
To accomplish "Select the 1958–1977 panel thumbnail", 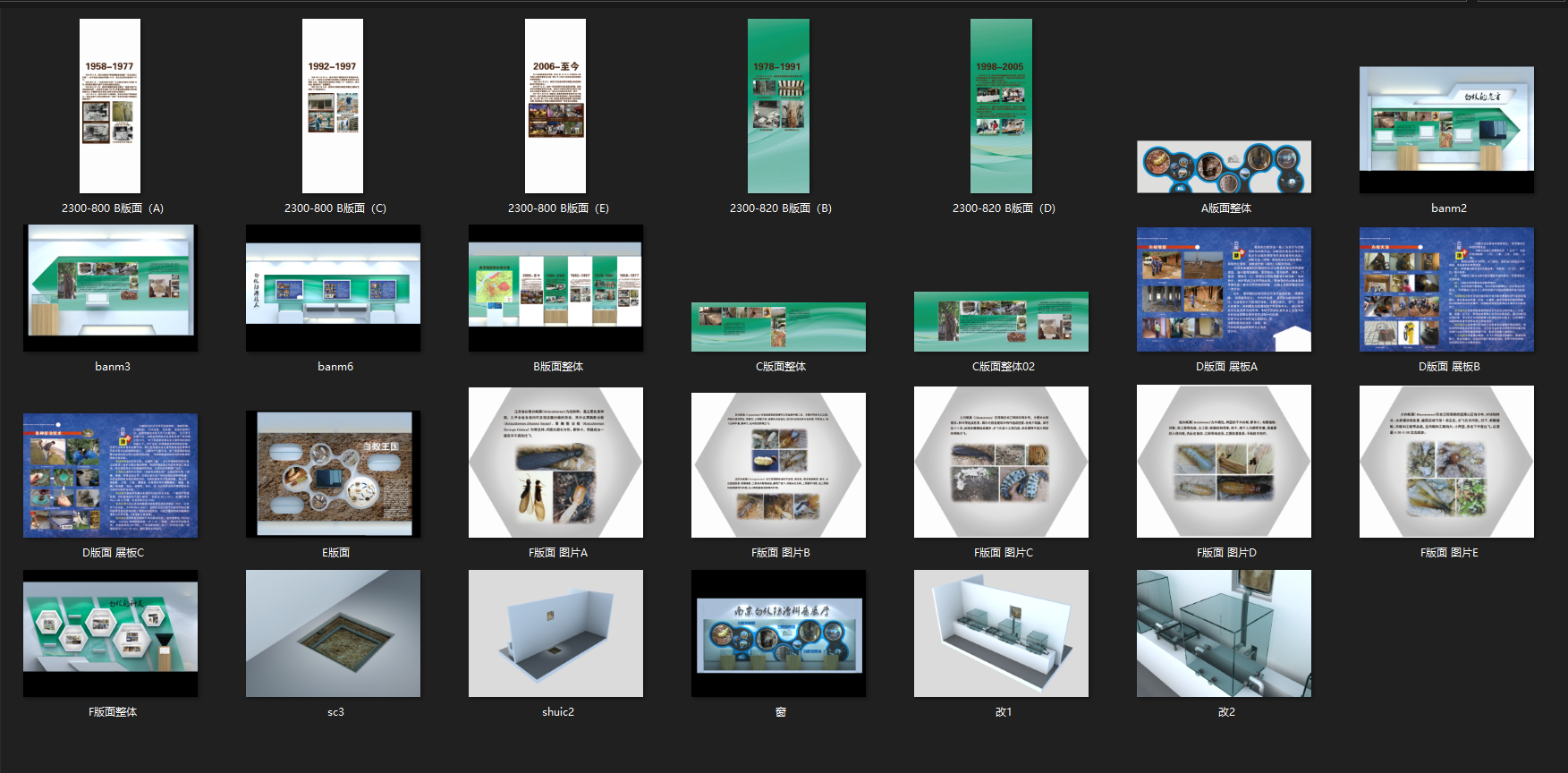I will tap(110, 106).
